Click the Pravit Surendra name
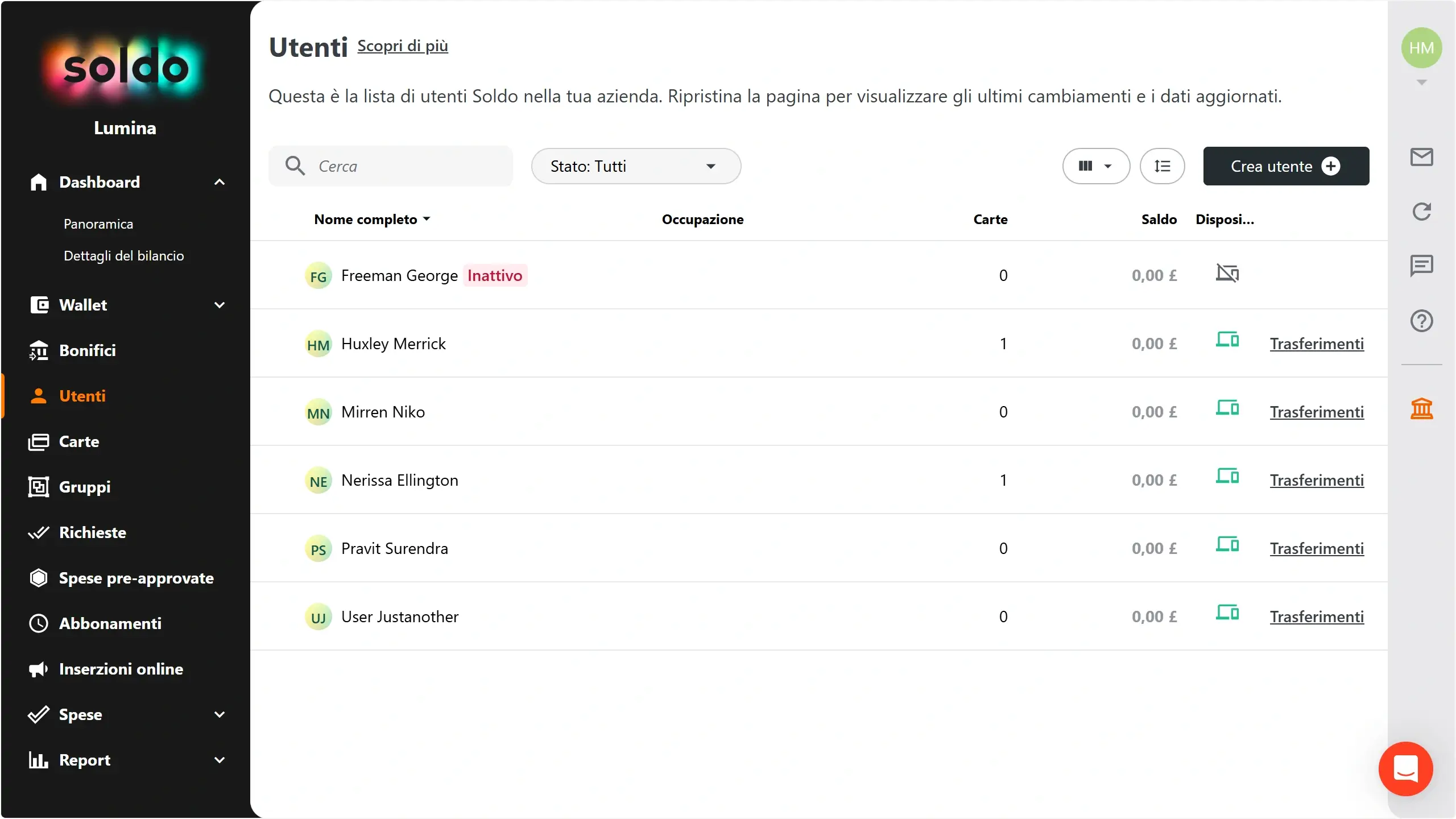This screenshot has width=1456, height=819. [x=395, y=548]
